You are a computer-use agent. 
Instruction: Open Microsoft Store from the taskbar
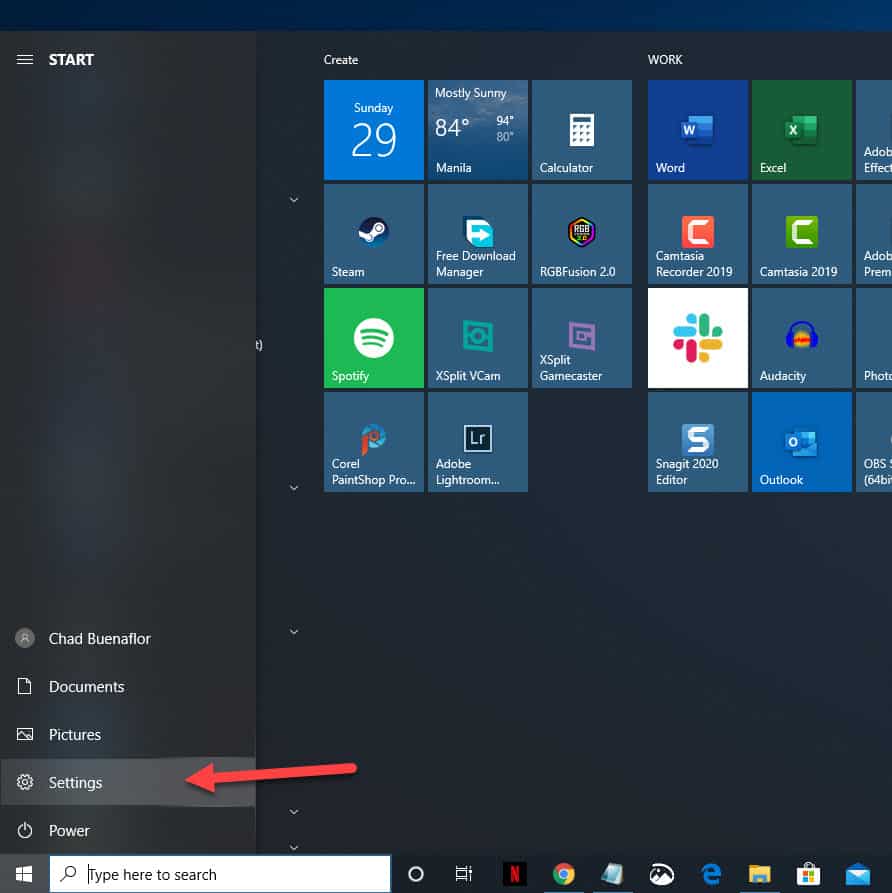(808, 874)
